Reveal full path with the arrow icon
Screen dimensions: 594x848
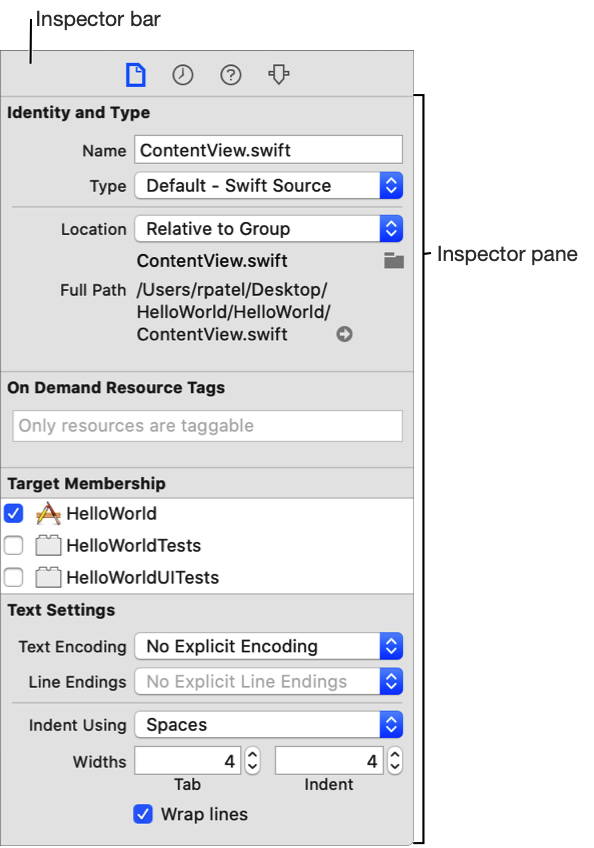pyautogui.click(x=344, y=334)
